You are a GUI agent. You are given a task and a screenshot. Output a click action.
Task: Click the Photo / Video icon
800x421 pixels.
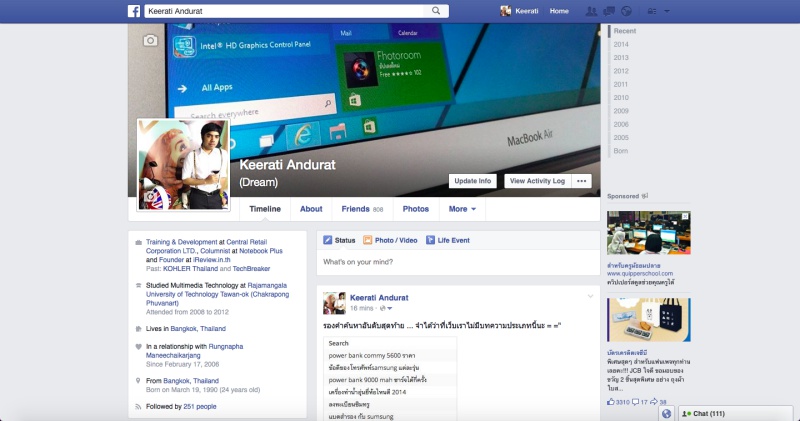coord(367,240)
